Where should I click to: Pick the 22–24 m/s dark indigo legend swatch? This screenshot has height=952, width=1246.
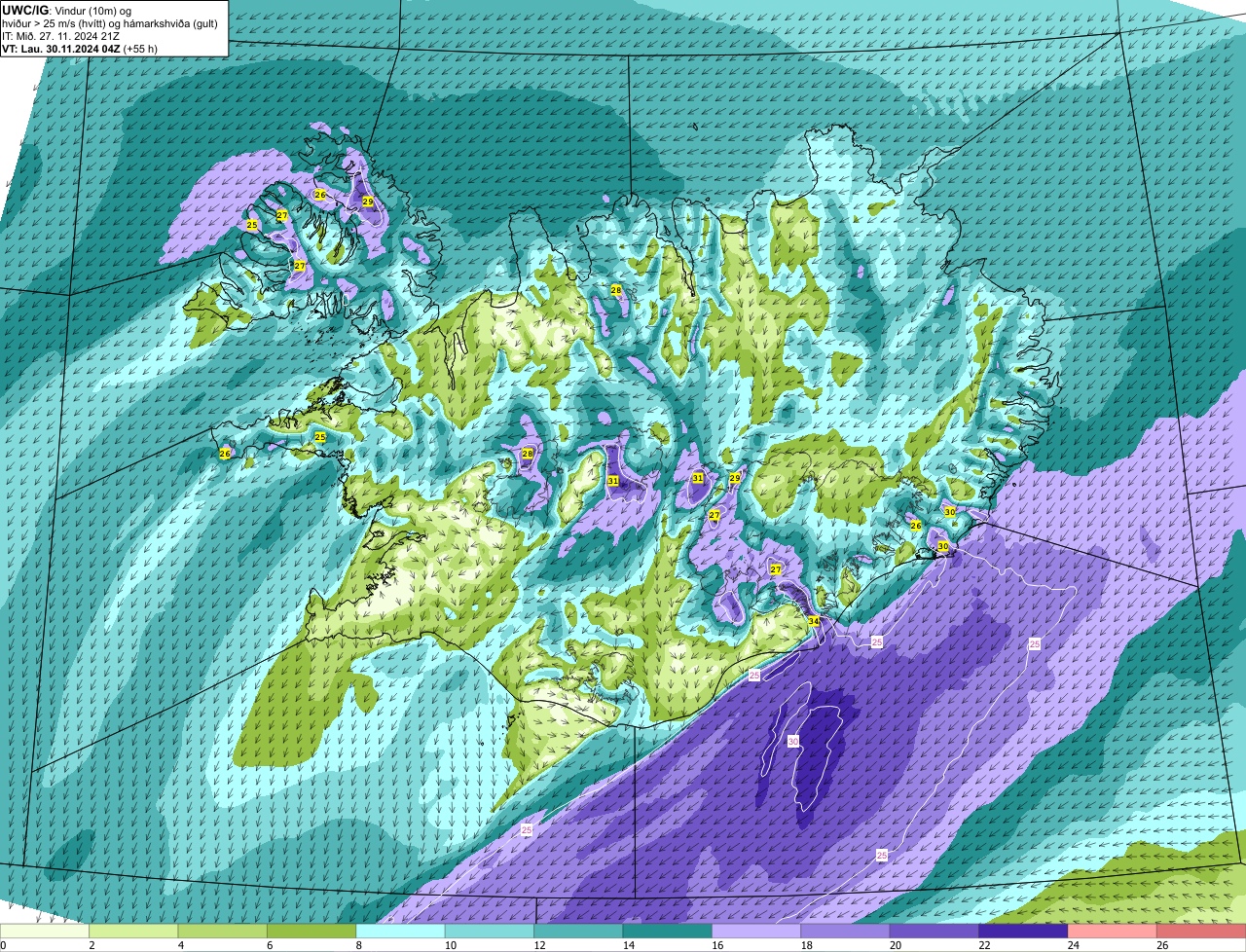[x=1024, y=932]
